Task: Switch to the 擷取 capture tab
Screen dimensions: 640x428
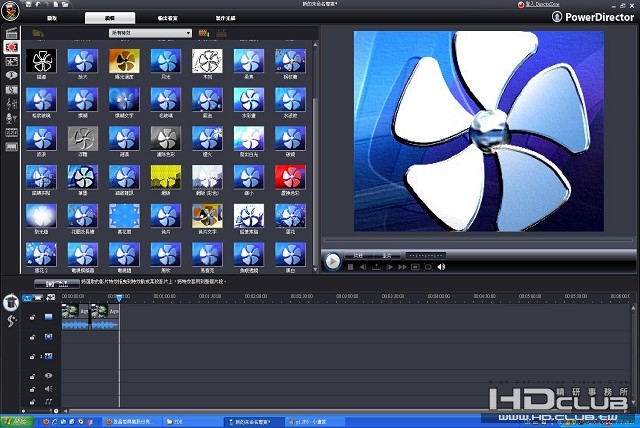Action: pos(50,18)
